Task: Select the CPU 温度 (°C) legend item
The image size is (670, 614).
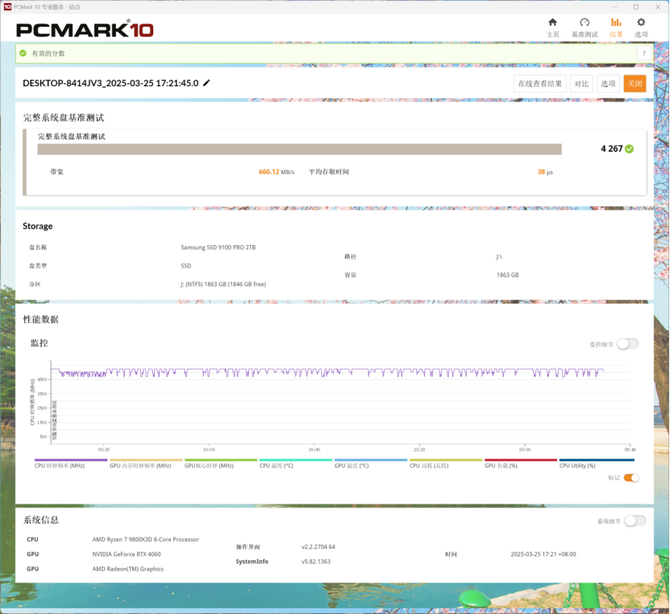Action: click(276, 465)
